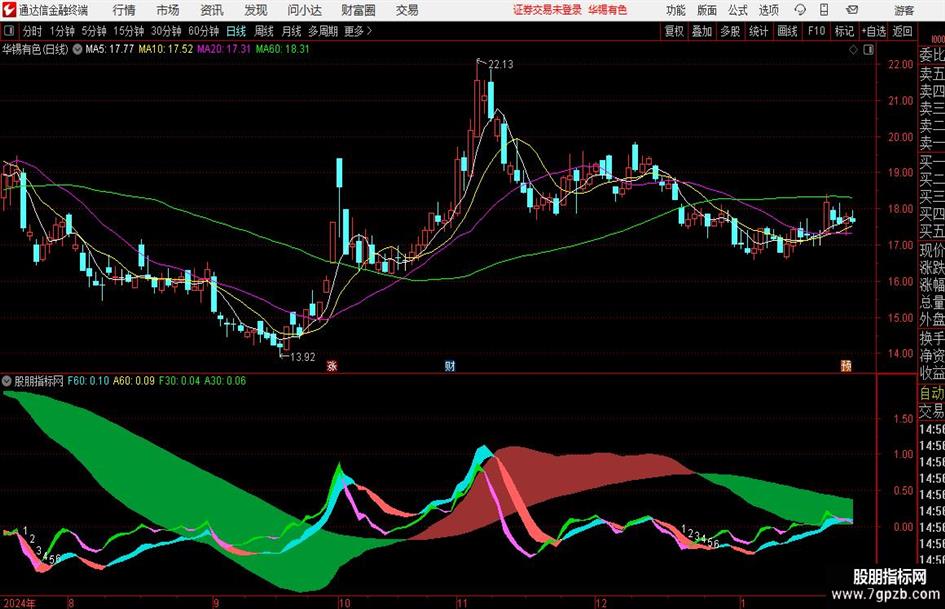This screenshot has width=945, height=609.
Task: Click the 13.92 low price label
Action: pyautogui.click(x=303, y=357)
